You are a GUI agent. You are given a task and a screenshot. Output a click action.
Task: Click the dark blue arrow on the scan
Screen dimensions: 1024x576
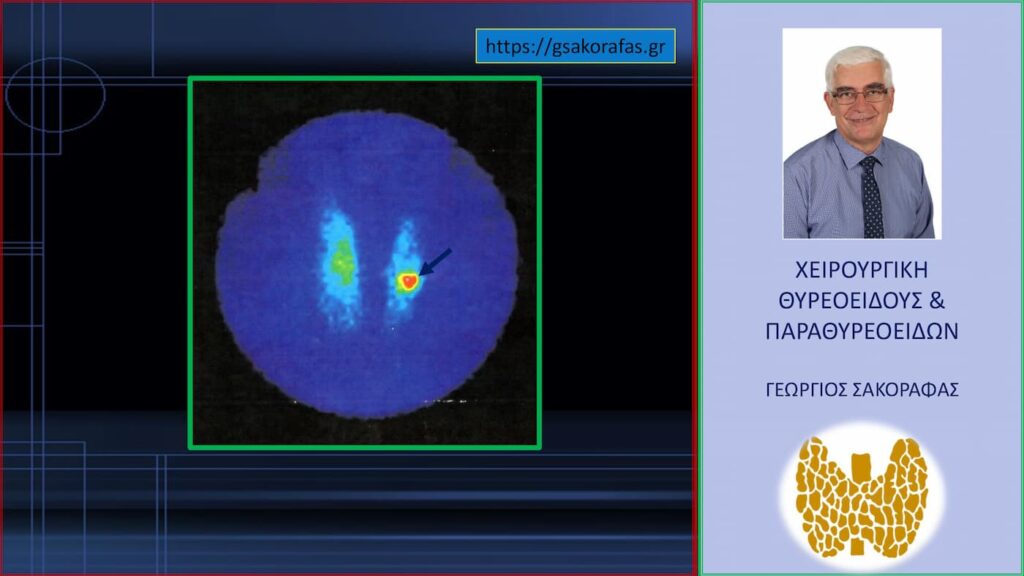point(435,262)
